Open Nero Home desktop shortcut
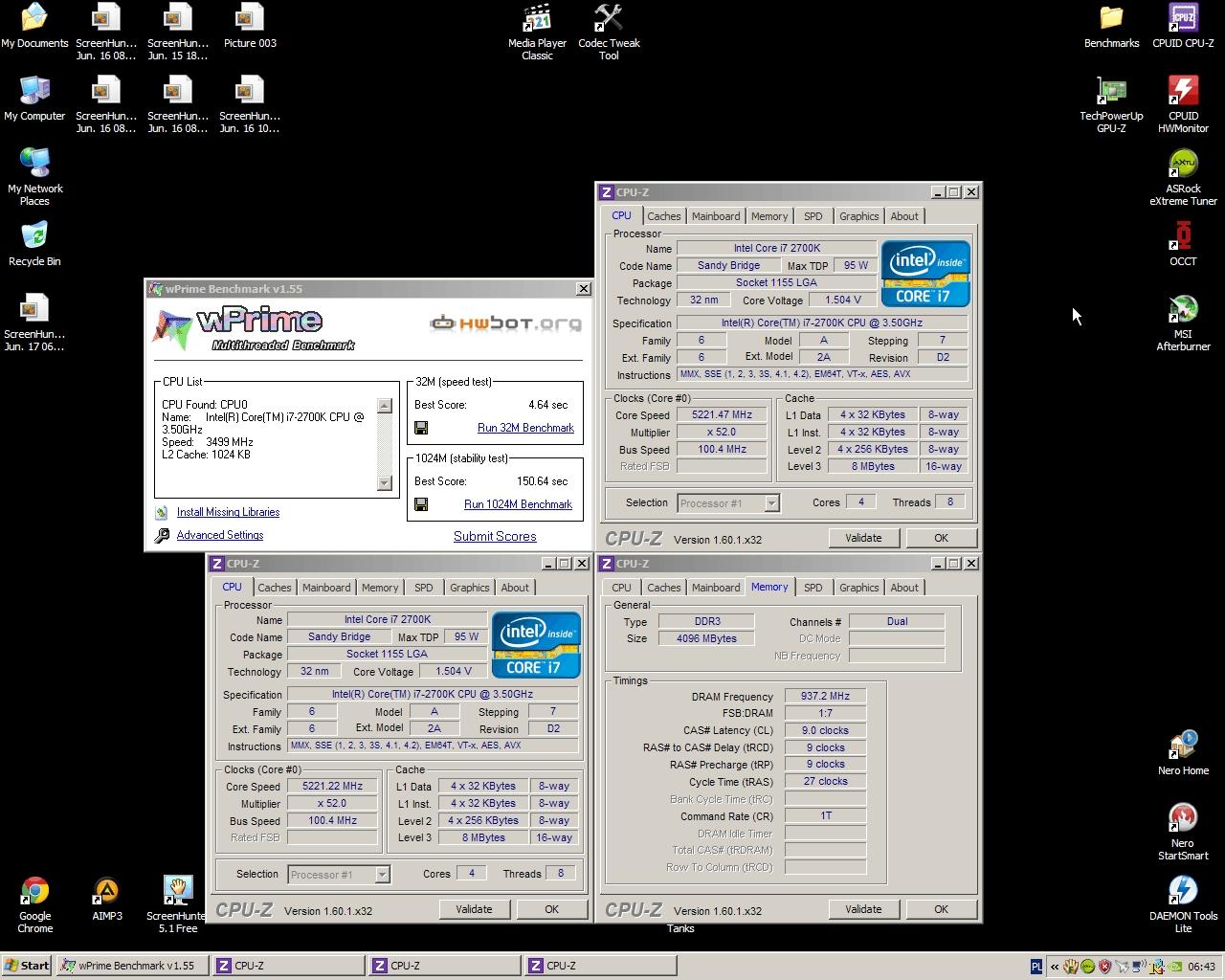 tap(1183, 754)
